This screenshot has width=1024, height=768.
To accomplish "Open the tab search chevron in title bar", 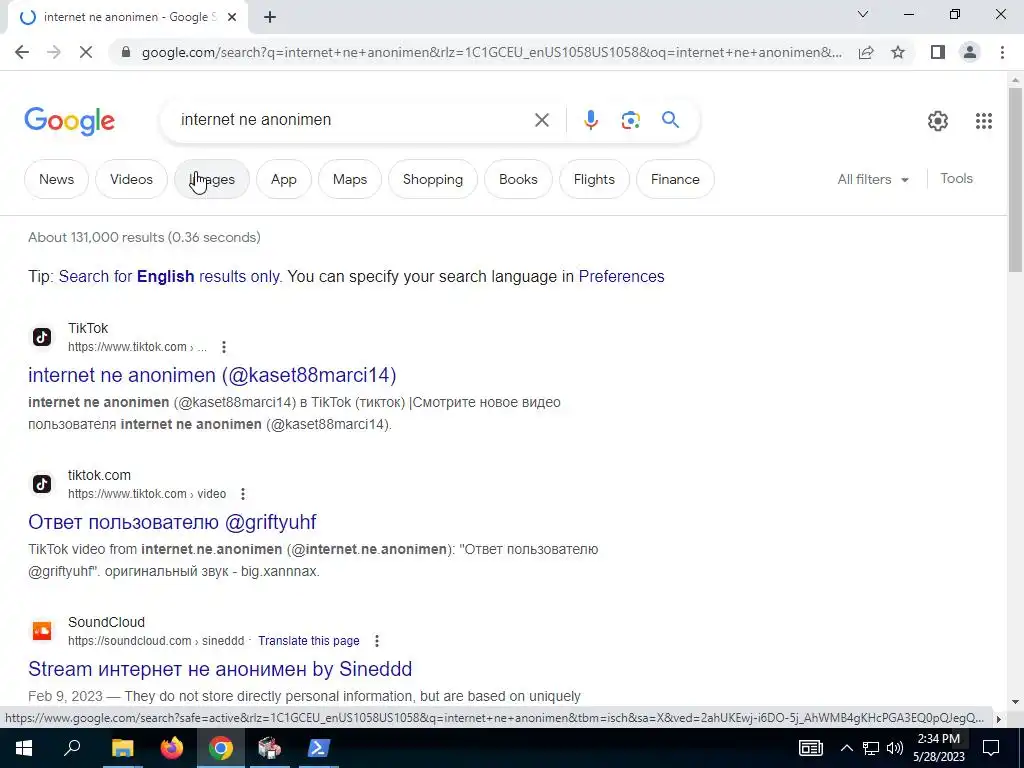I will coord(863,14).
